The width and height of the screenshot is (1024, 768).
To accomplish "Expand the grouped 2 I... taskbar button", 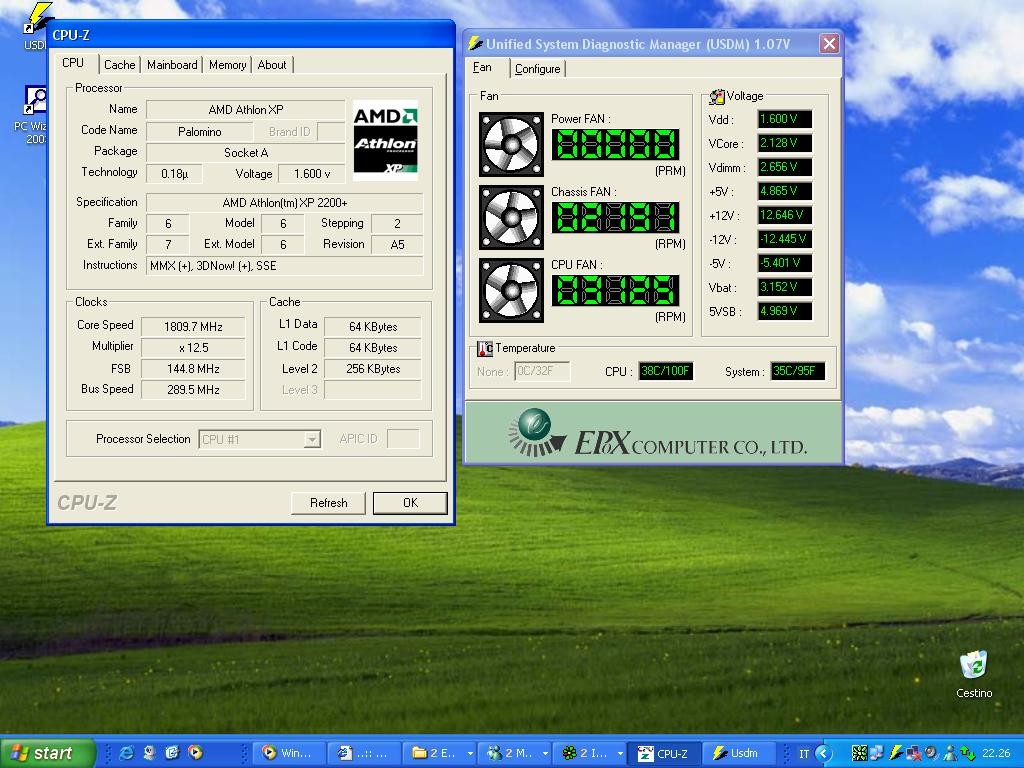I will [x=589, y=754].
